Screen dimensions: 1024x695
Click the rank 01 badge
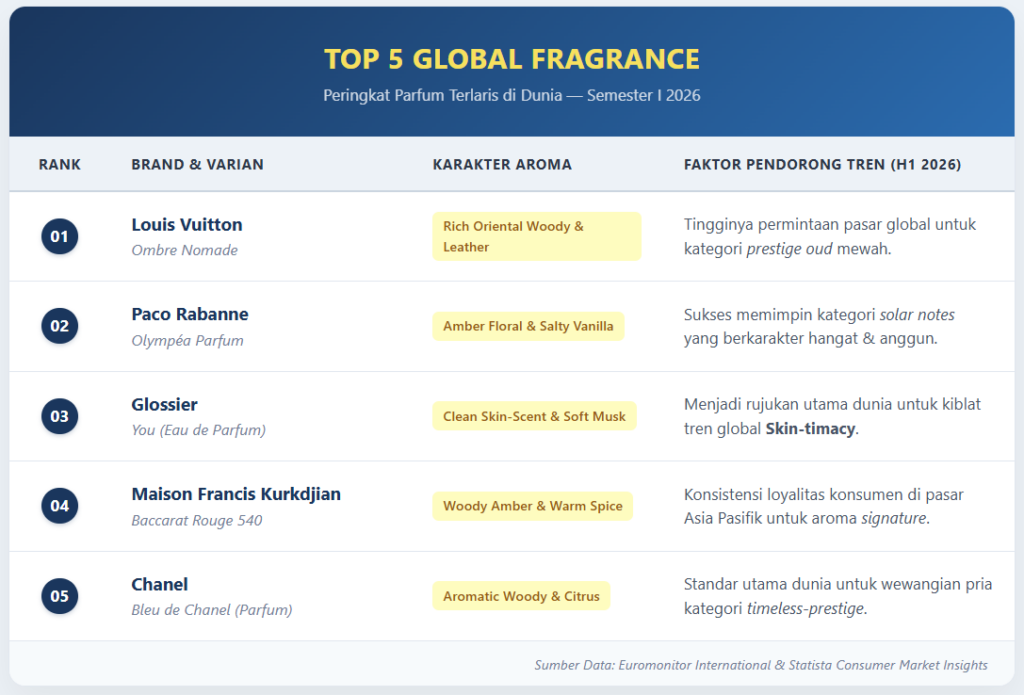(x=59, y=236)
